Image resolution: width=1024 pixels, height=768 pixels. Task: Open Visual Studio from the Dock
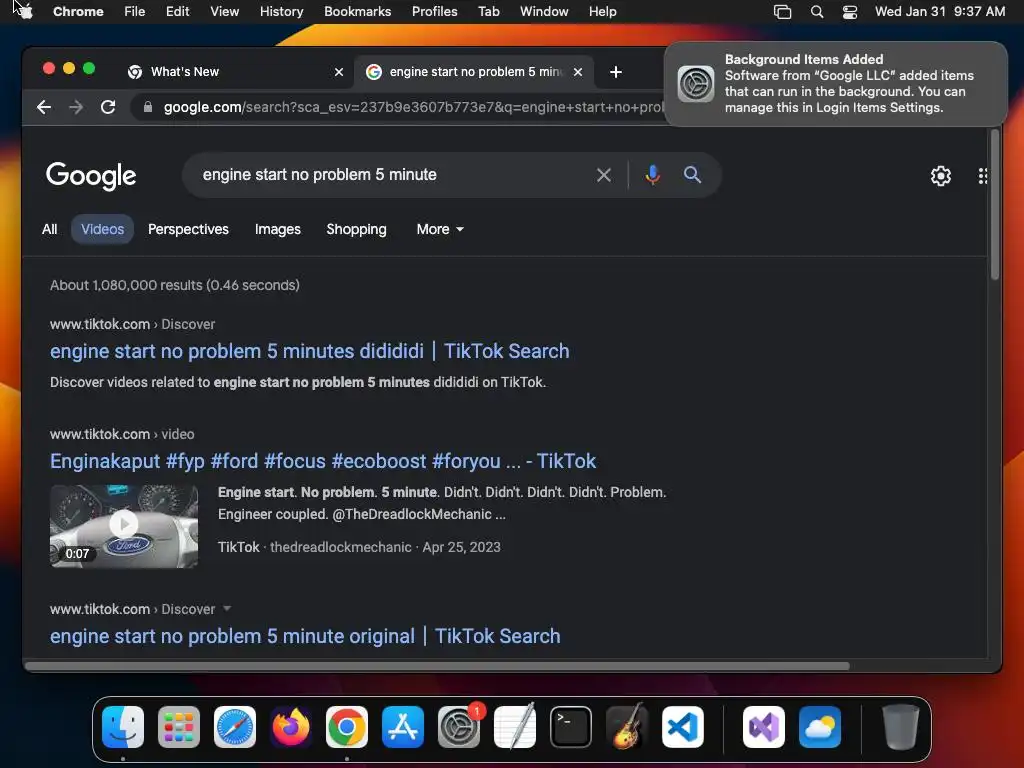point(764,727)
